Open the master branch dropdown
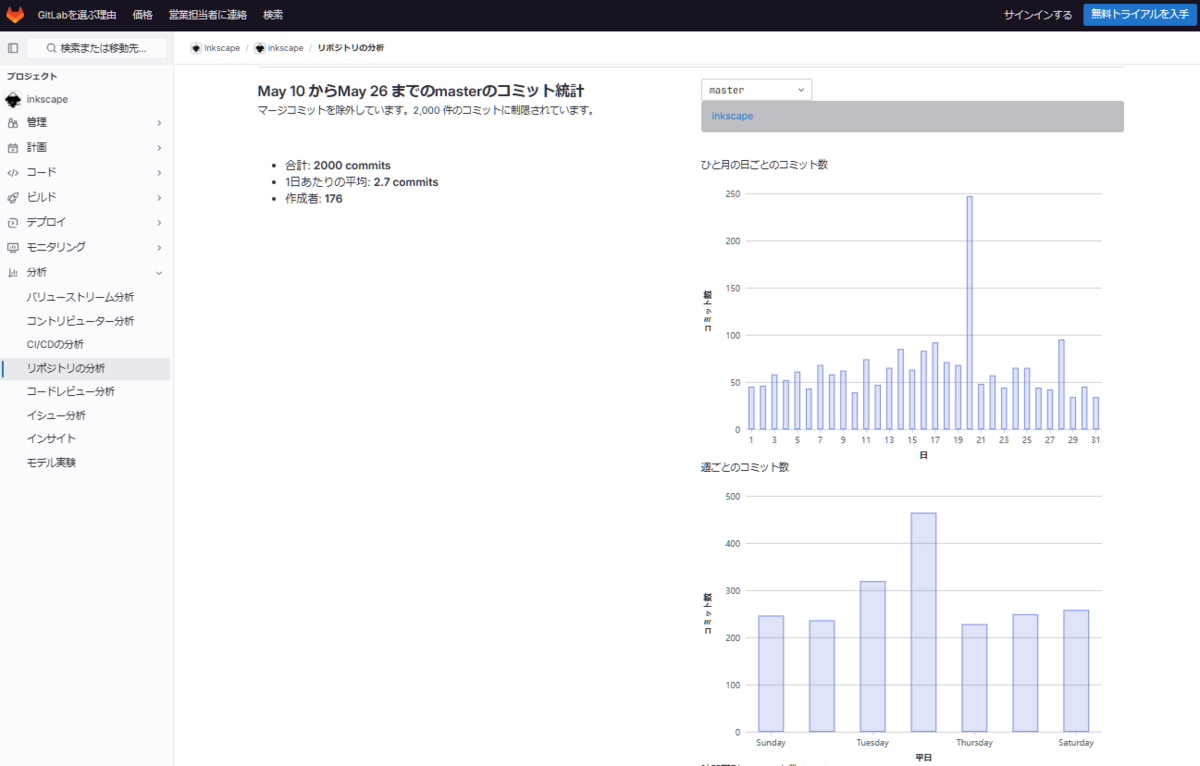 (757, 90)
